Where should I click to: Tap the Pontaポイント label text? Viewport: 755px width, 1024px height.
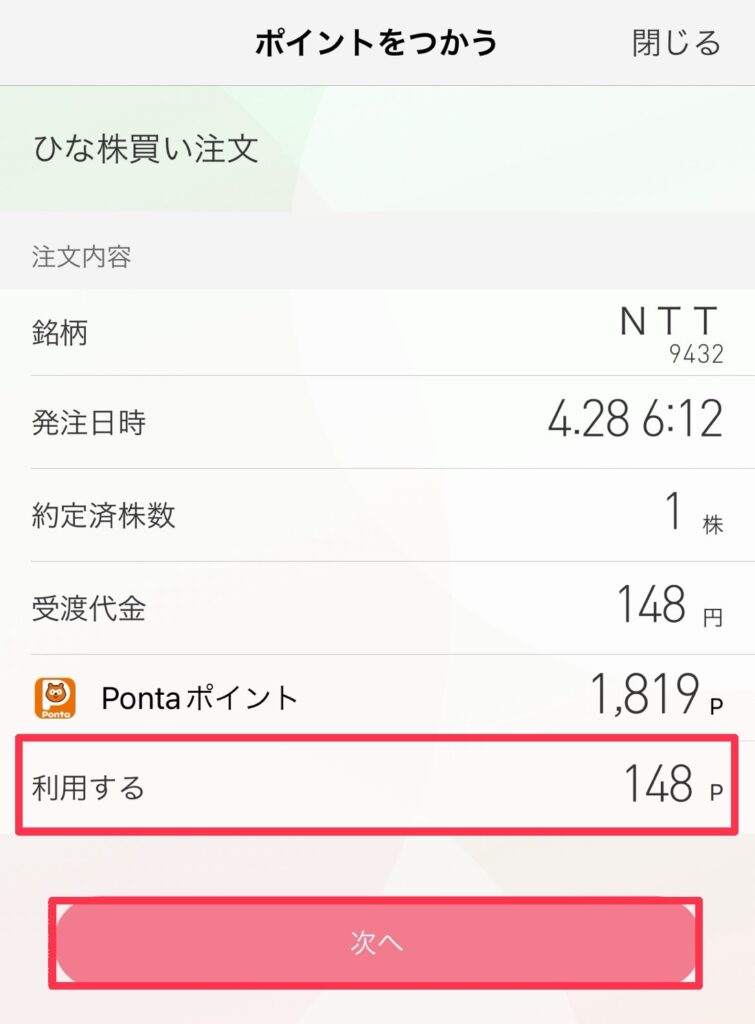click(200, 698)
